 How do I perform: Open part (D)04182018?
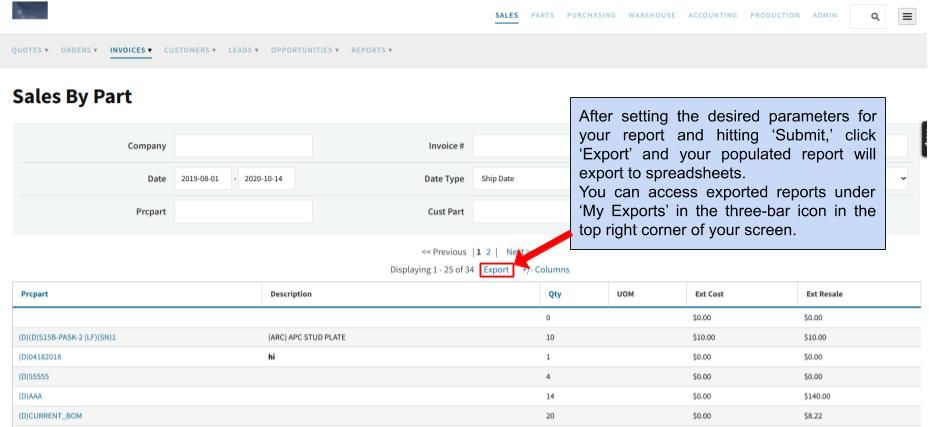click(40, 357)
